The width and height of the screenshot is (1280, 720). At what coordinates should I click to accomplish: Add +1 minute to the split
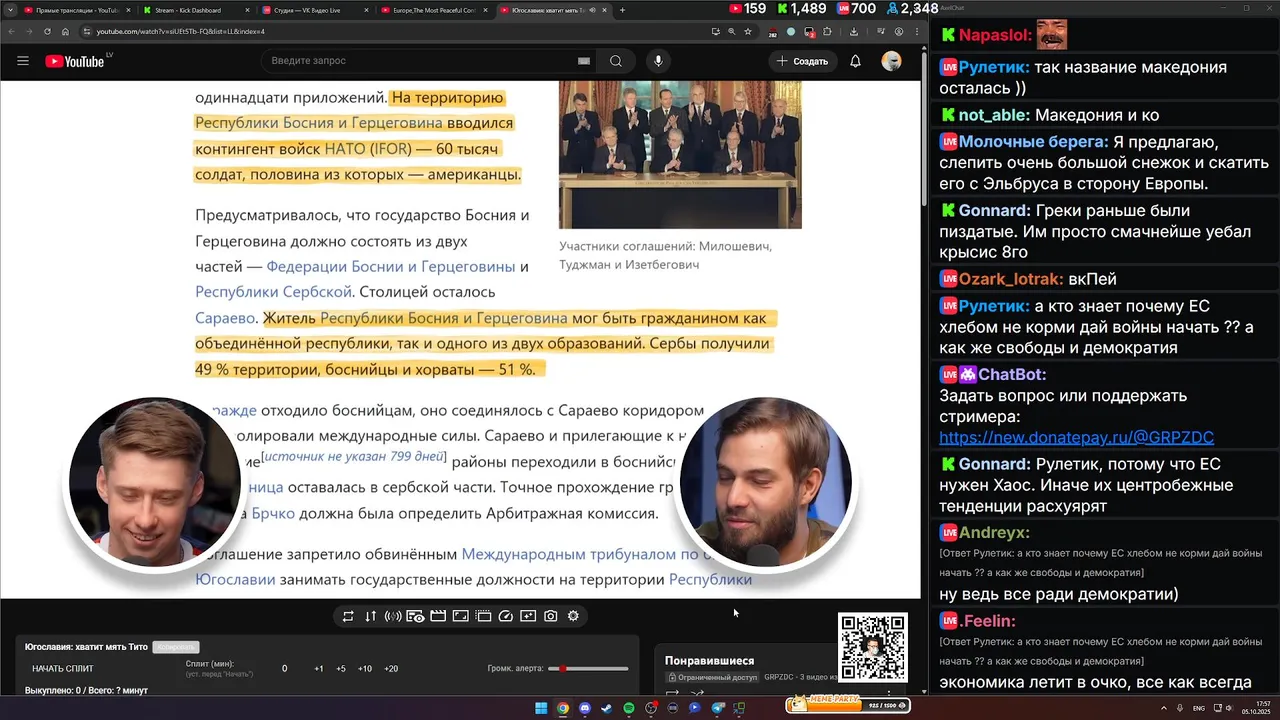pos(319,669)
